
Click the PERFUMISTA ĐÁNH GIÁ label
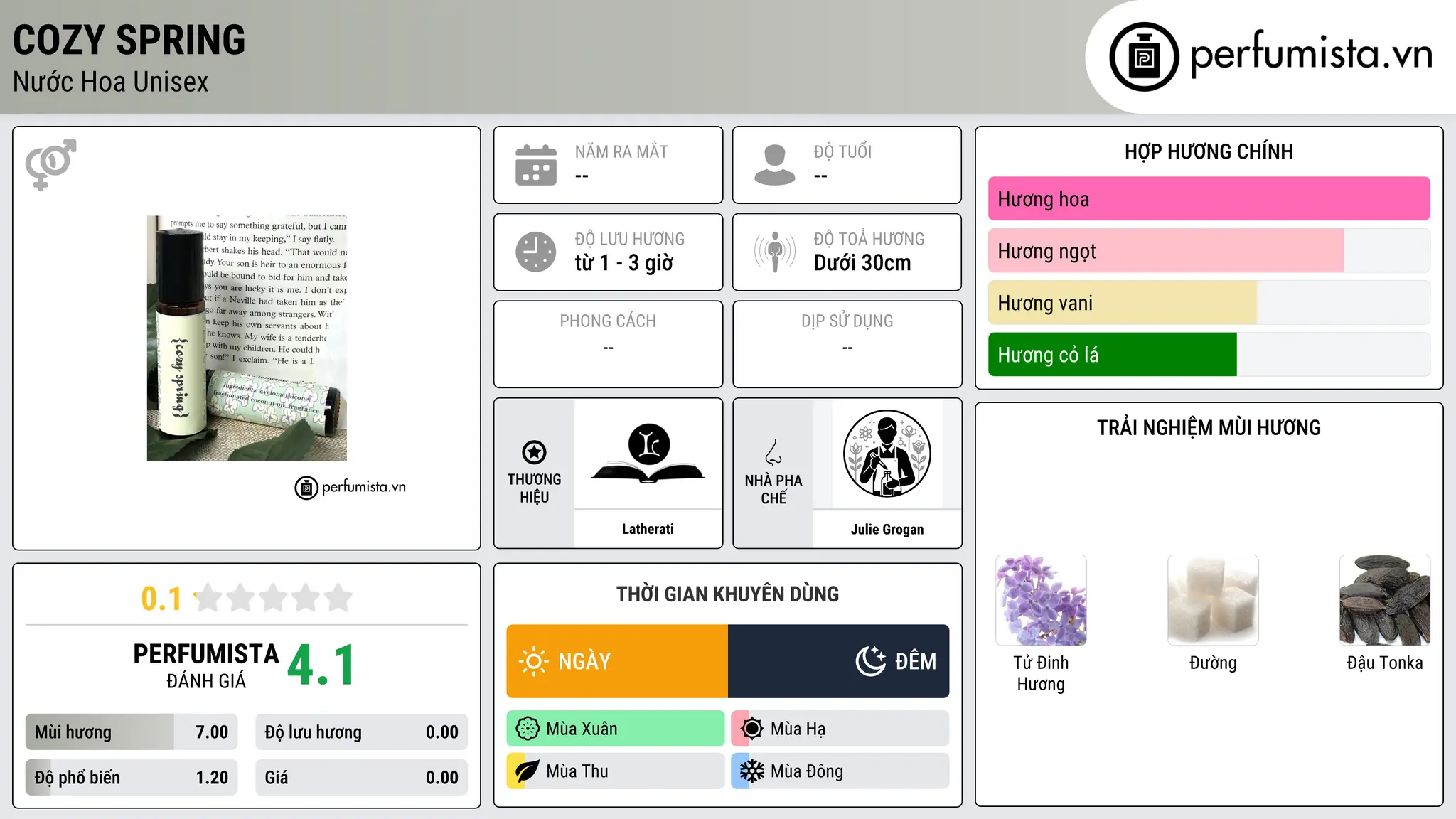tap(206, 666)
